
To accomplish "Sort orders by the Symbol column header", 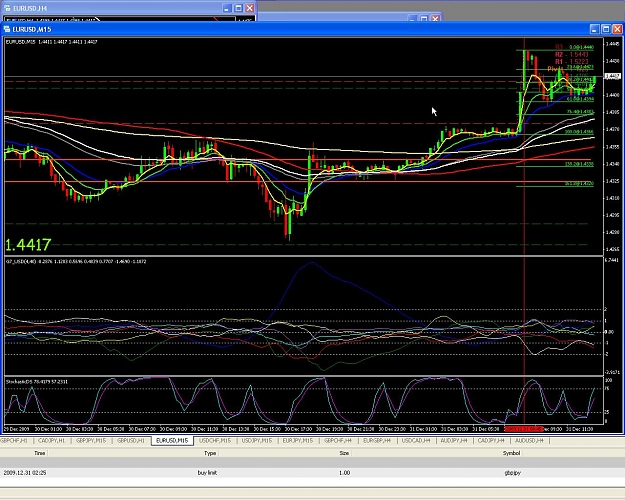I will (511, 453).
